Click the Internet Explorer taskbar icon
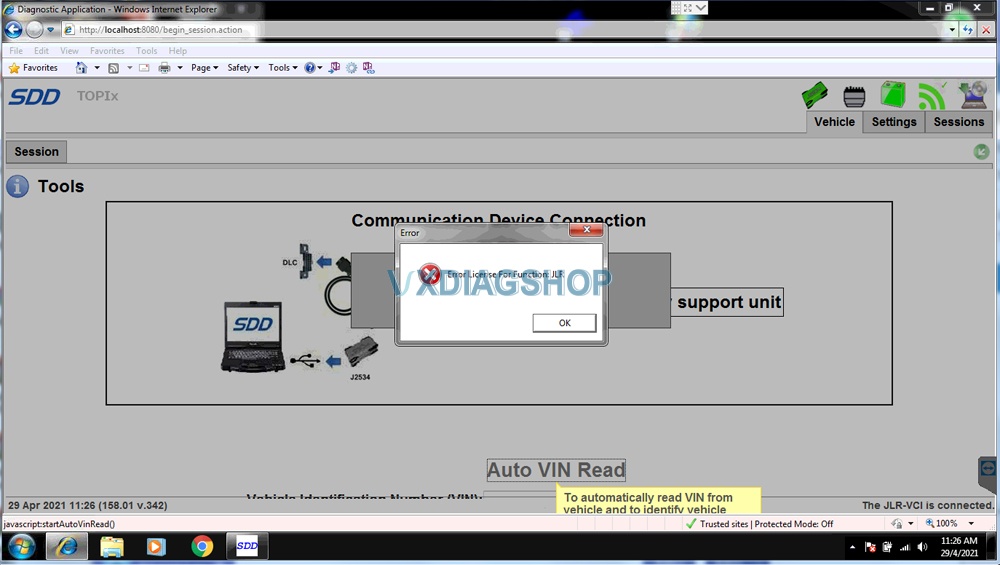 coord(66,547)
